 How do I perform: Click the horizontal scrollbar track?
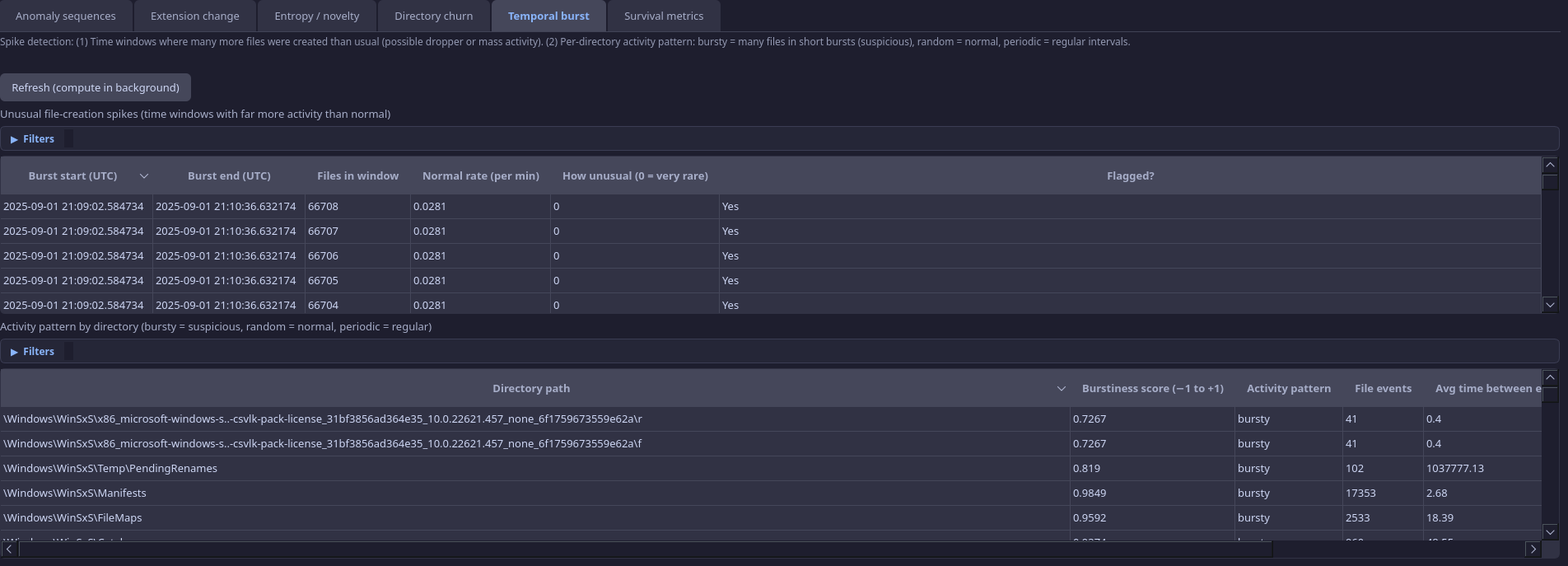click(1400, 549)
